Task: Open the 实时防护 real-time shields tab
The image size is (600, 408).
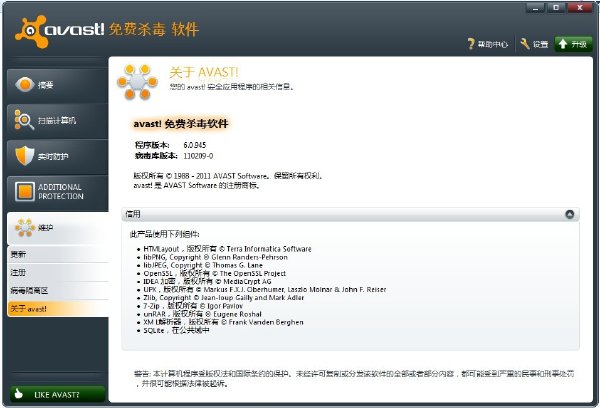Action: click(x=57, y=157)
